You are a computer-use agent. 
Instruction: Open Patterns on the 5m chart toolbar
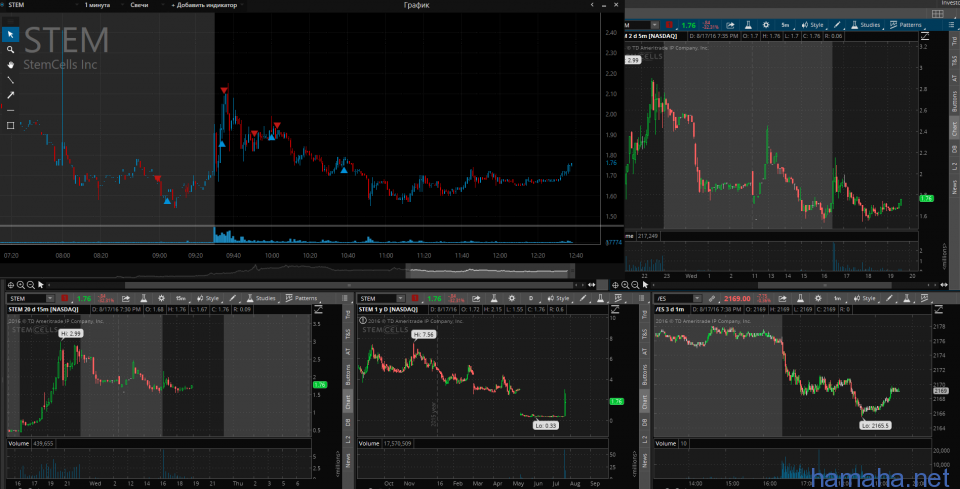click(907, 25)
